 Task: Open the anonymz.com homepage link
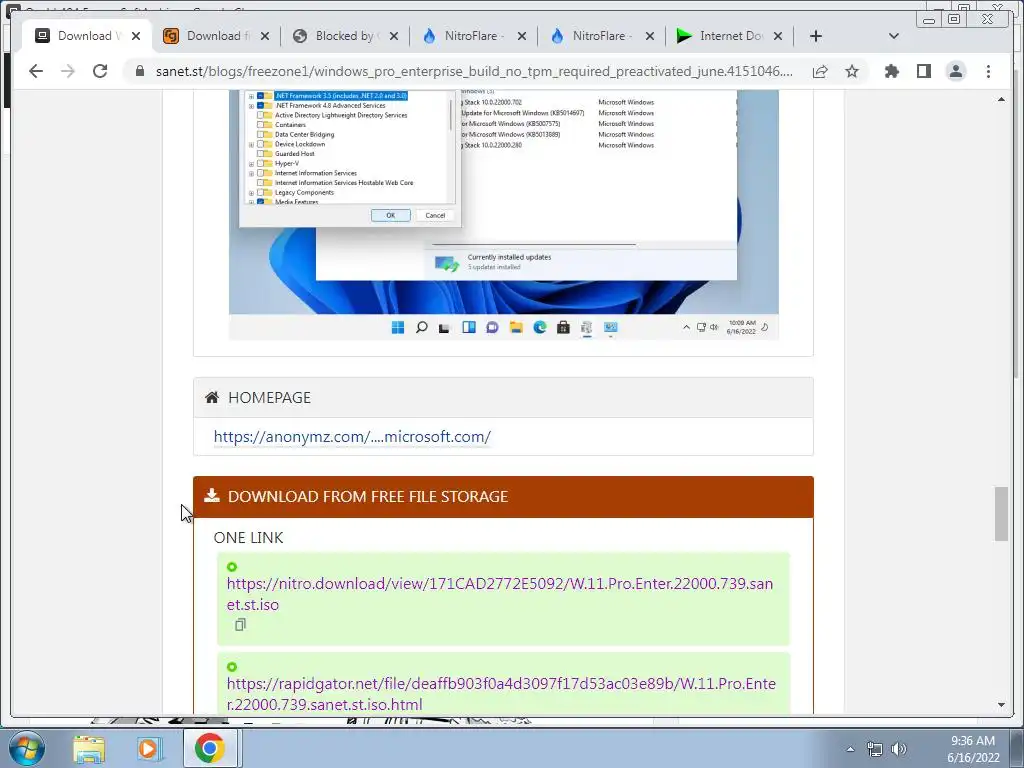click(352, 436)
